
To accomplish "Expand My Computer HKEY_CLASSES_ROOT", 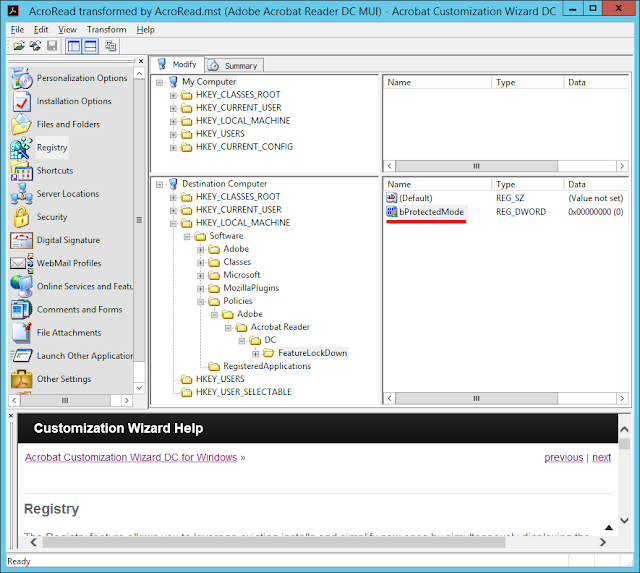I will (x=173, y=96).
